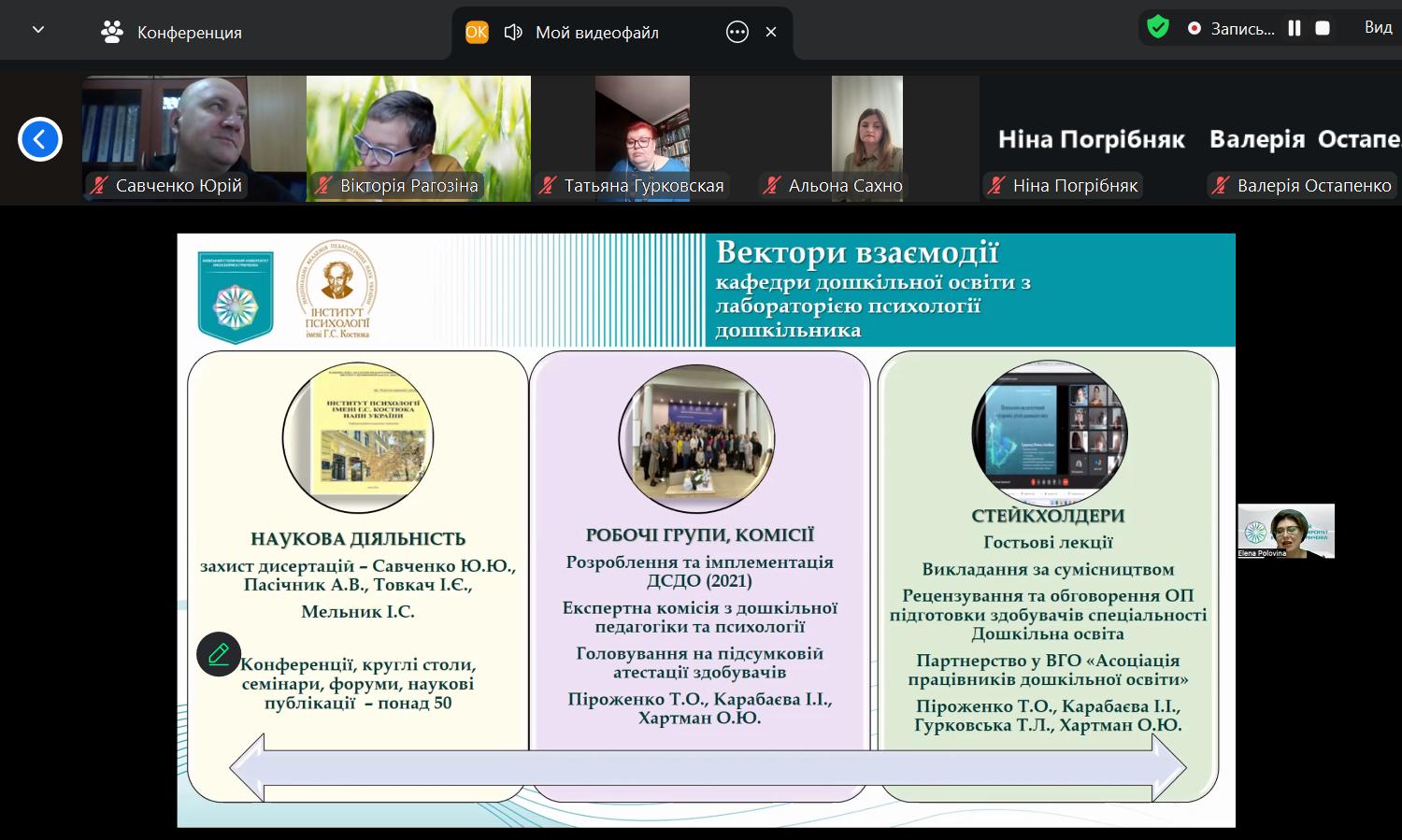Click the green encryption shield icon

pos(1158,27)
